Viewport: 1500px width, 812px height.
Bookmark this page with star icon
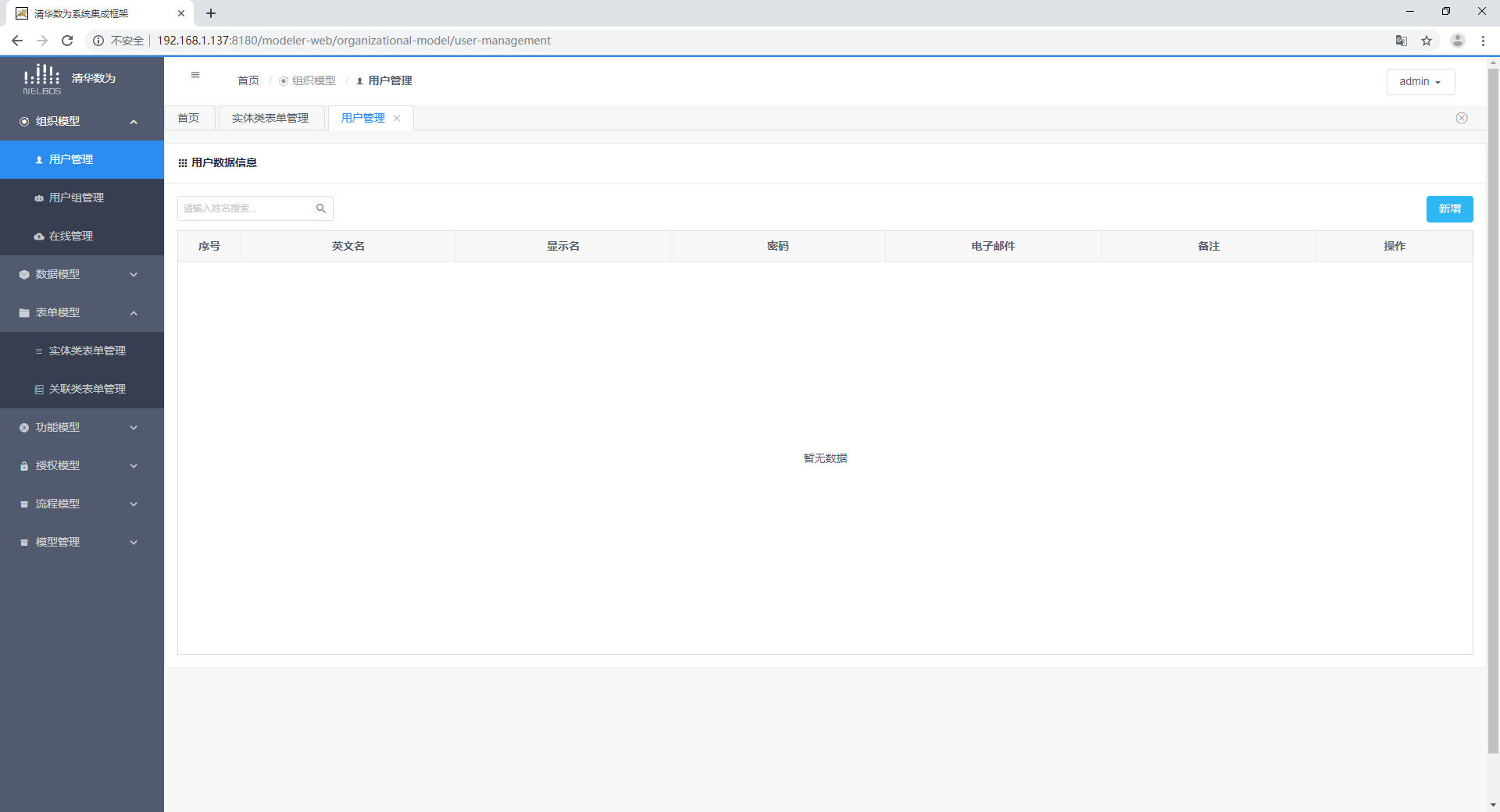click(1427, 41)
